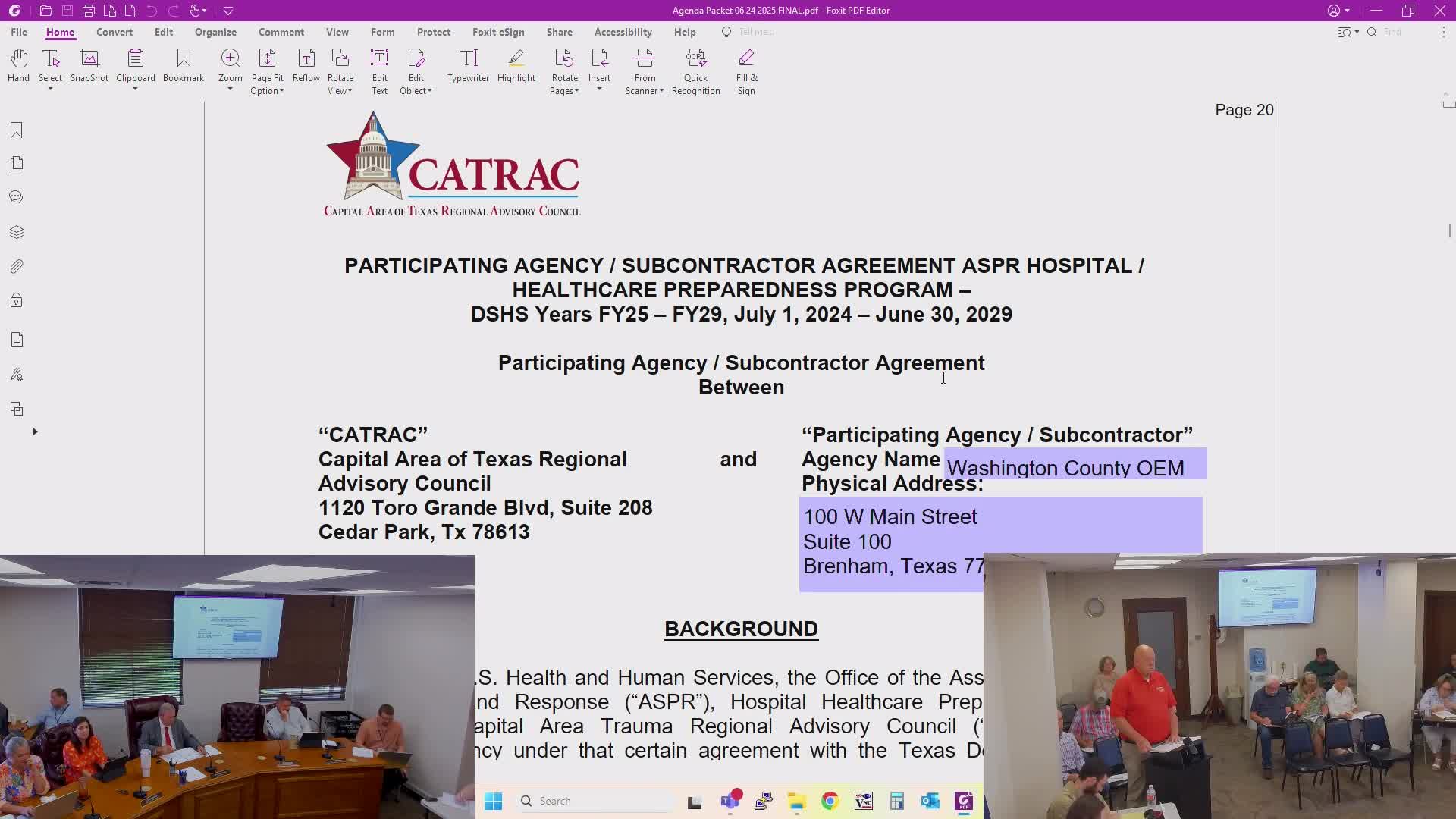Open the Comment ribbon tab
Viewport: 1456px width, 819px height.
[x=281, y=32]
